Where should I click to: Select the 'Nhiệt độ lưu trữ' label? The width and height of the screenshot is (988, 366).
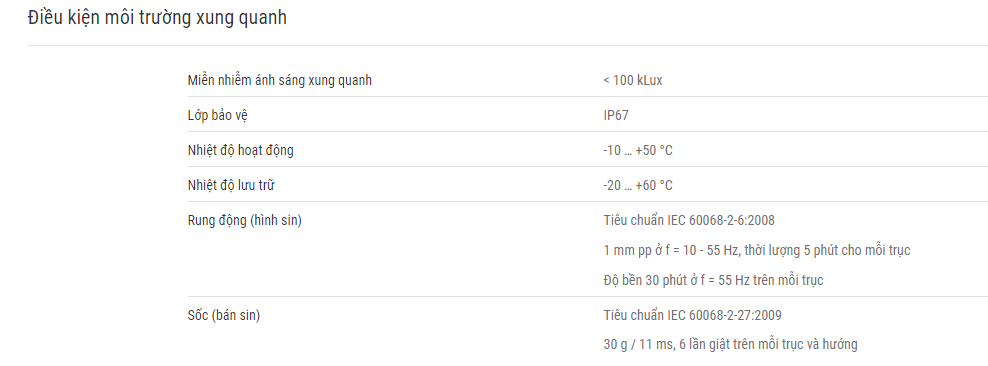[231, 186]
